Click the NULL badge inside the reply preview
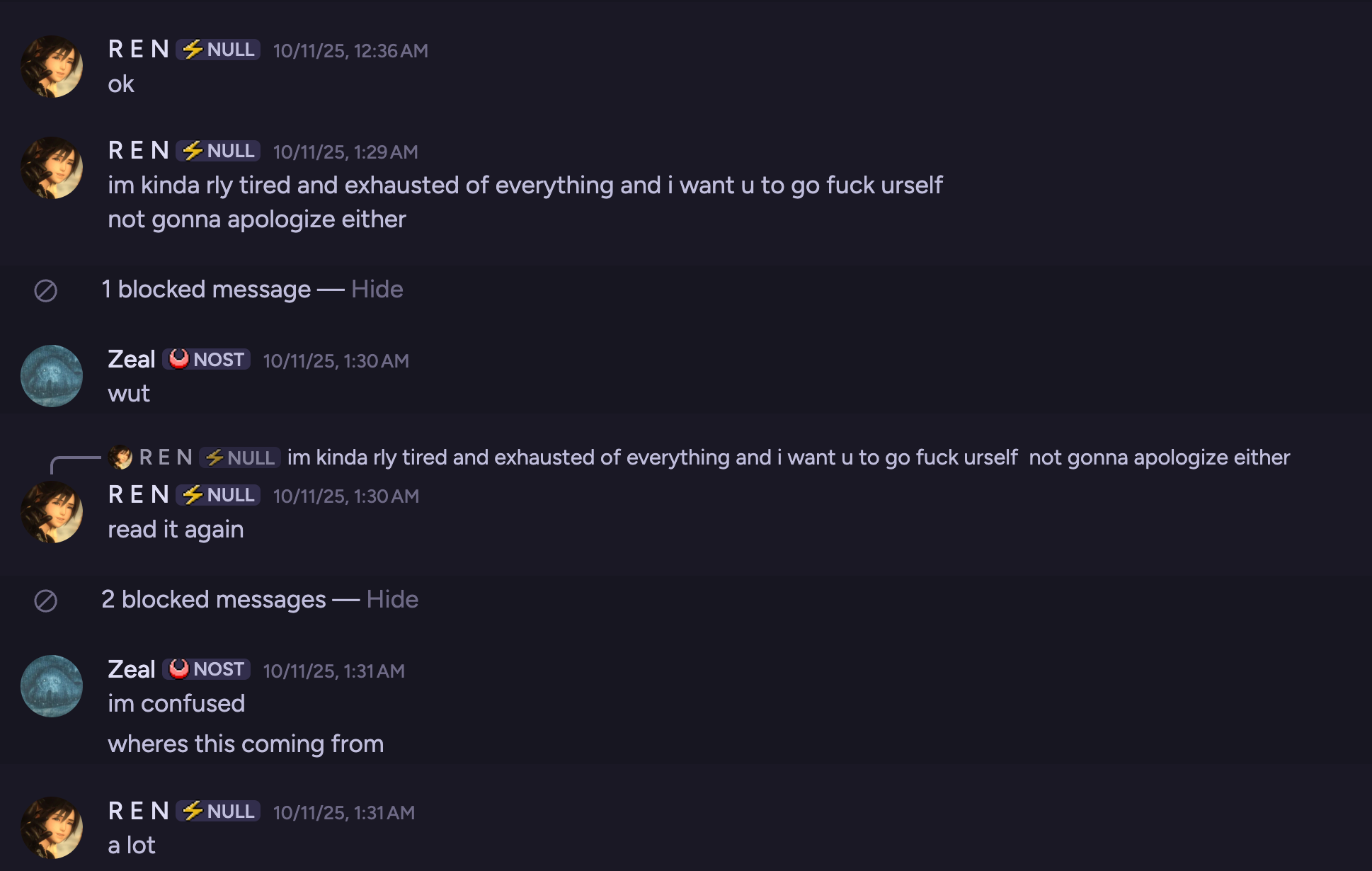This screenshot has height=871, width=1372. tap(239, 457)
